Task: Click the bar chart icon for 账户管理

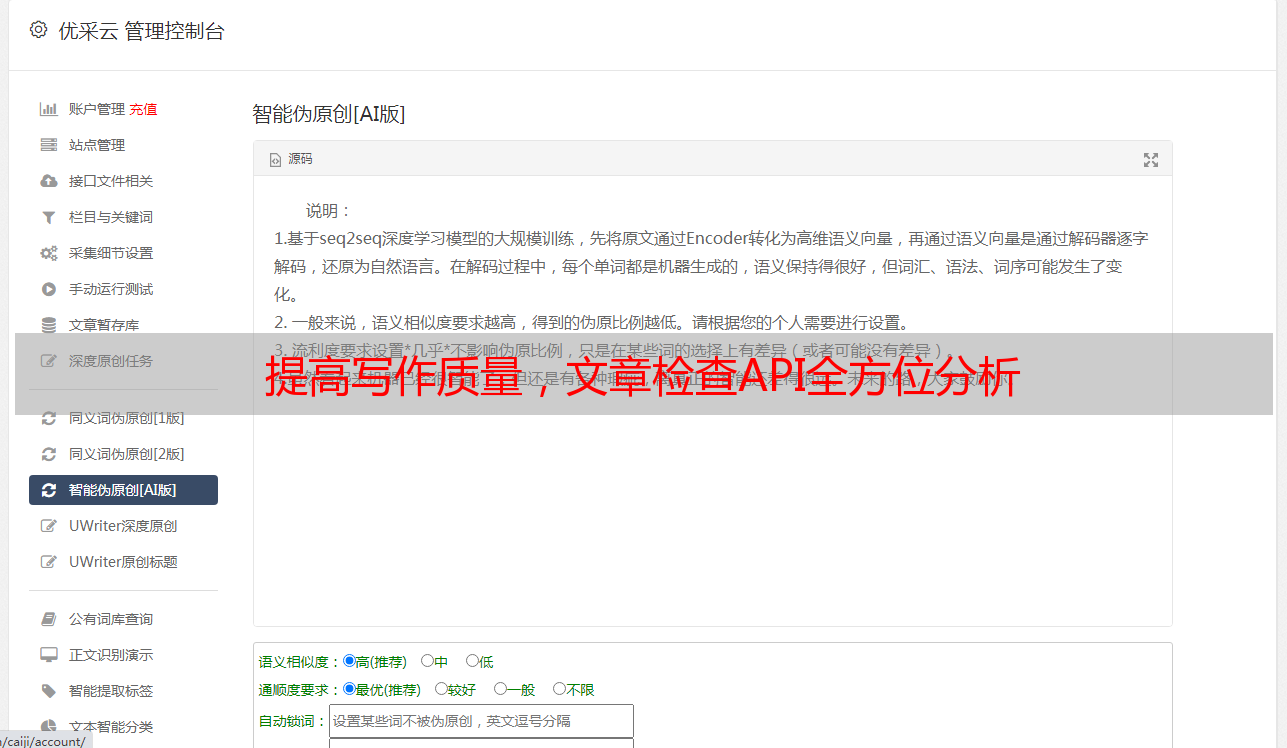Action: coord(48,109)
